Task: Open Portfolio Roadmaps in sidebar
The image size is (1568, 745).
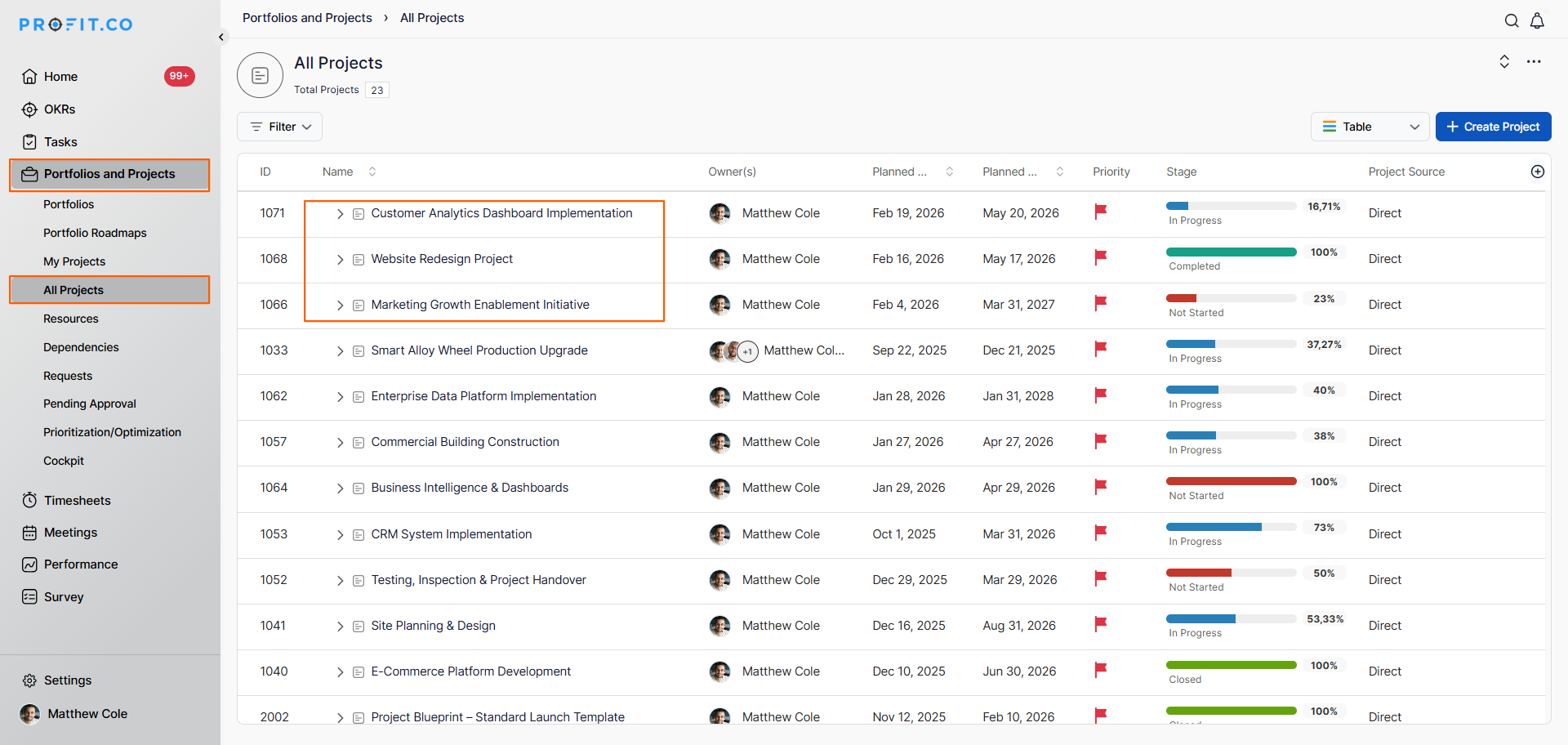Action: 95,233
